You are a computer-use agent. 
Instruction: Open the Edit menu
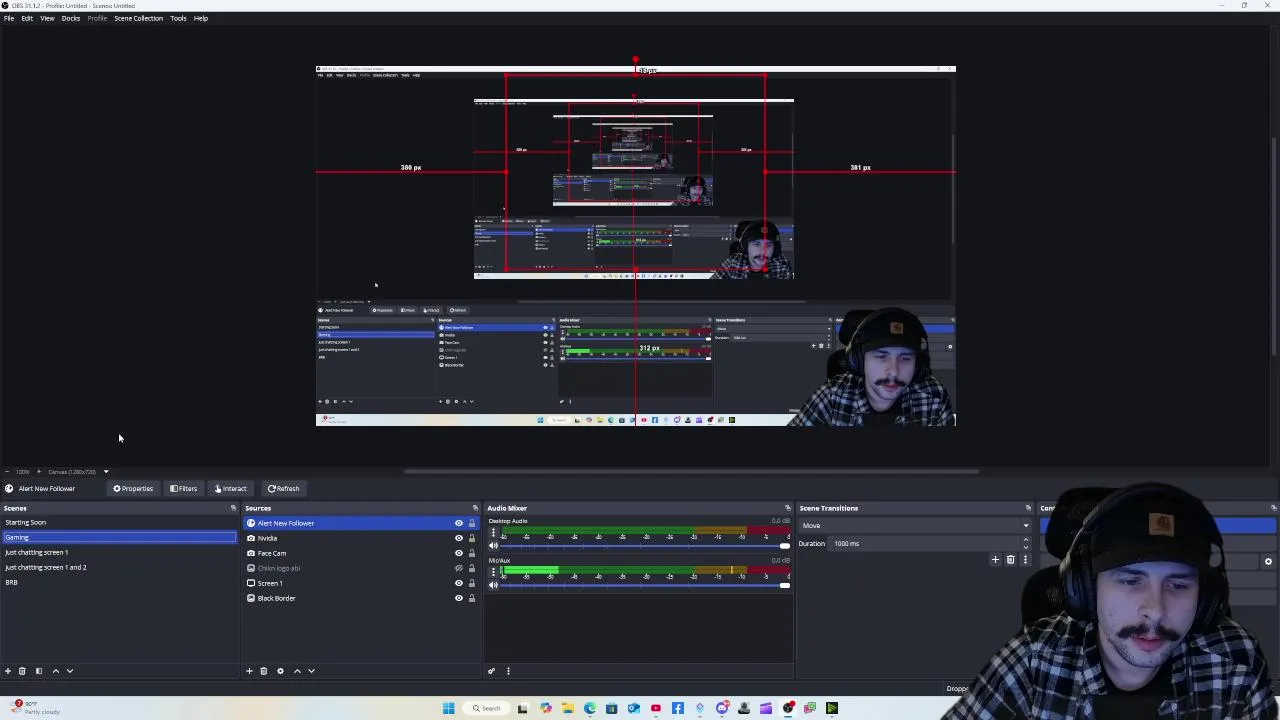click(27, 18)
